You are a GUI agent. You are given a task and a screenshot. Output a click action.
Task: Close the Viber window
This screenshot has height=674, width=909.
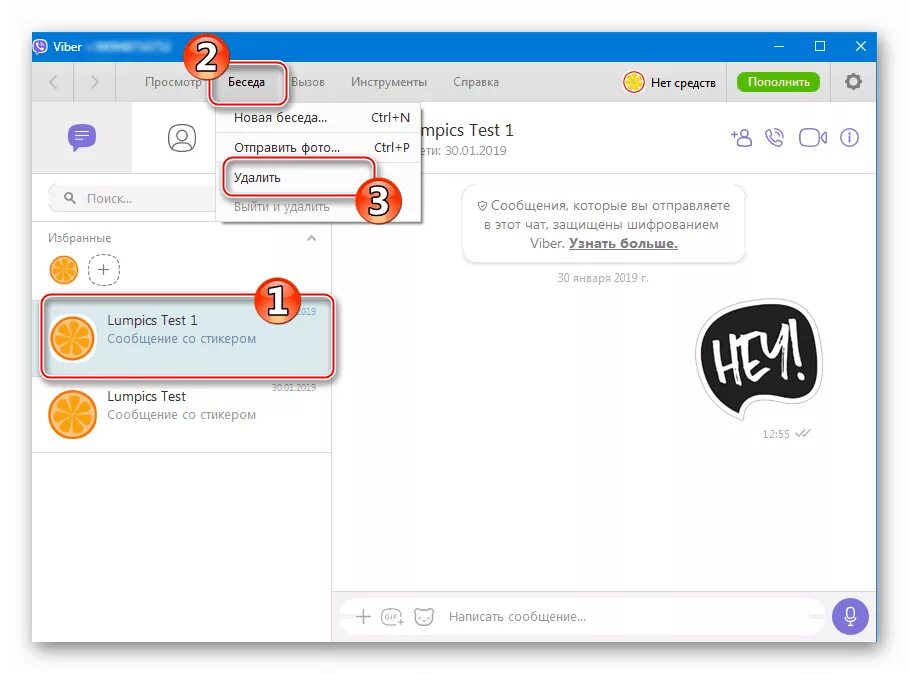coord(860,46)
